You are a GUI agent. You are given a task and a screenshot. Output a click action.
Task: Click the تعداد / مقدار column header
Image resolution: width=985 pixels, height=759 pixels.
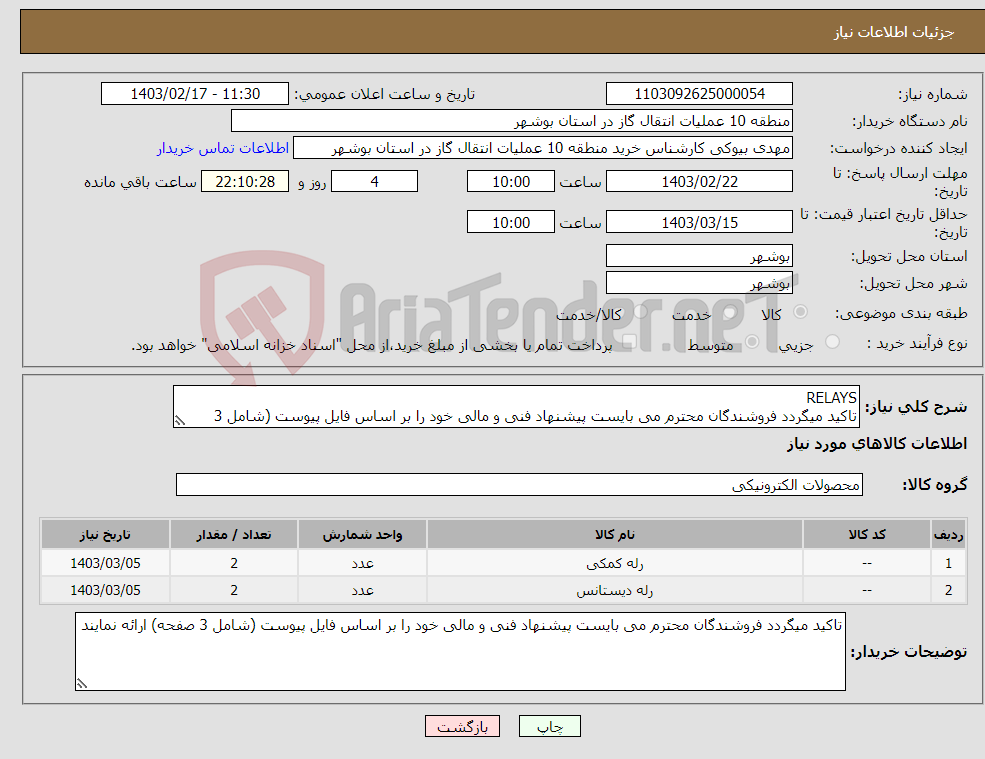pyautogui.click(x=234, y=535)
